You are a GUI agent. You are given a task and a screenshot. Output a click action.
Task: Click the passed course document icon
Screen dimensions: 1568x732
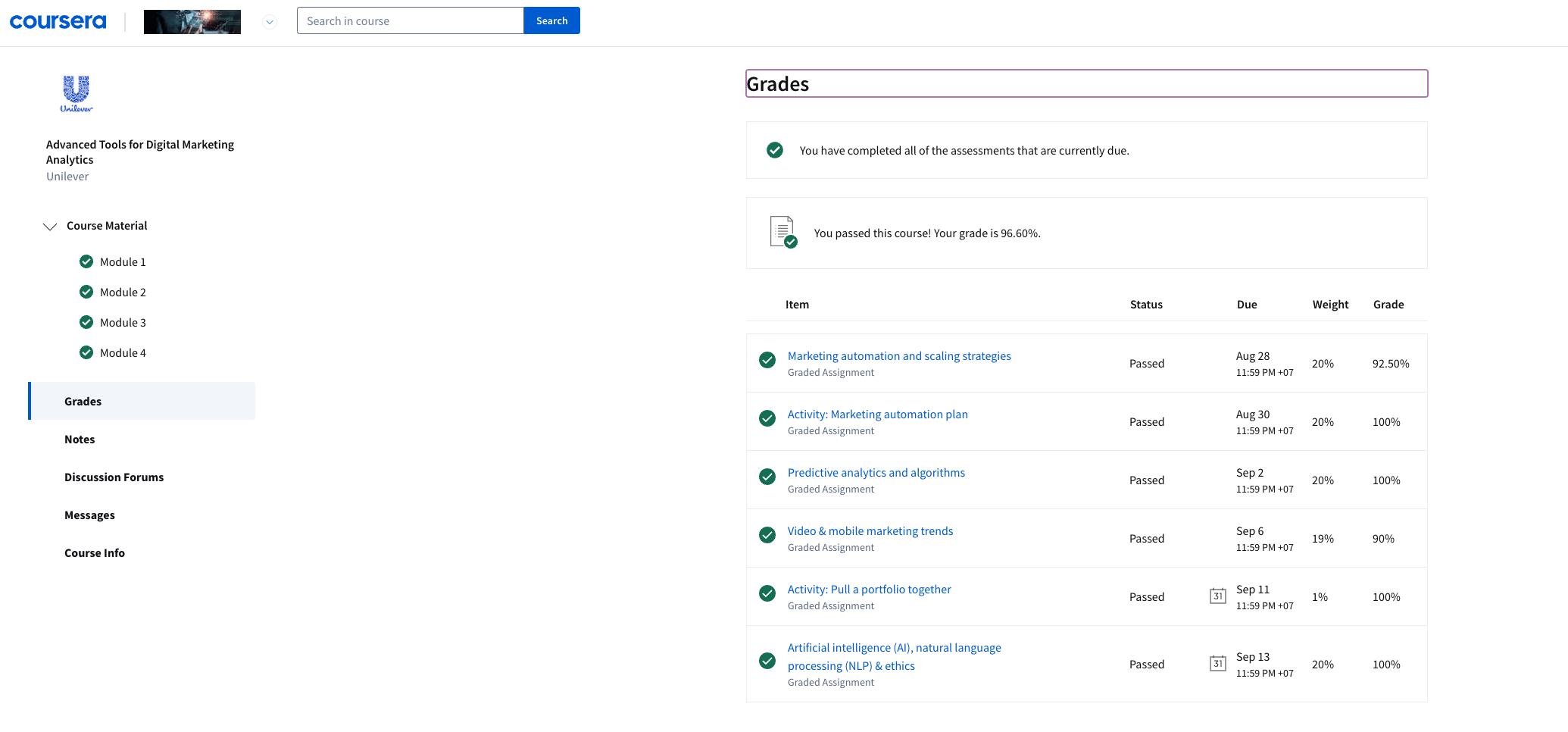point(783,233)
